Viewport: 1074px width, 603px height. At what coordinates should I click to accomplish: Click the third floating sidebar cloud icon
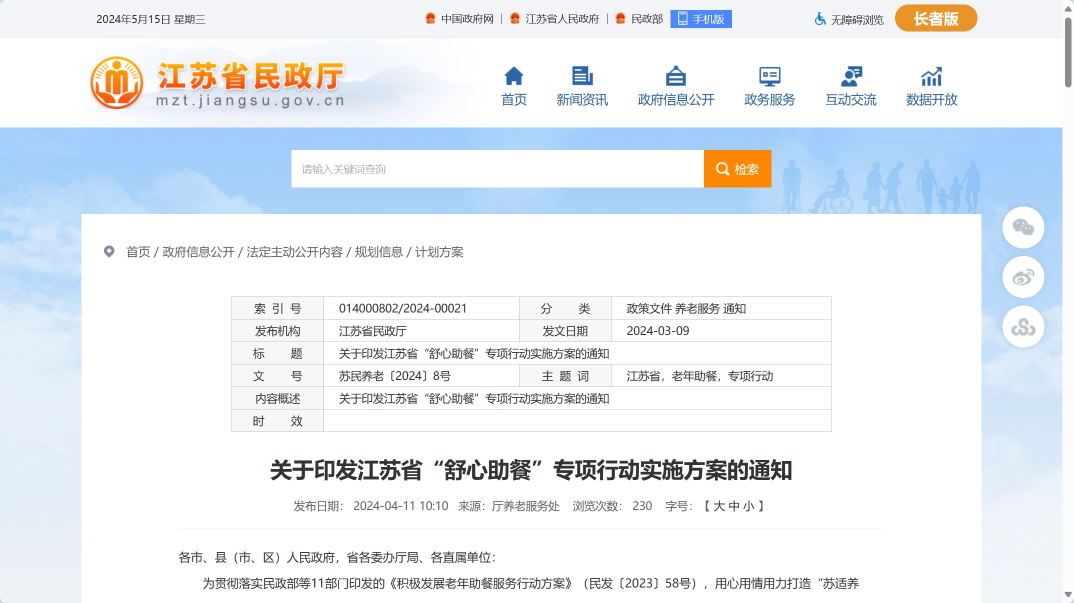click(x=1023, y=327)
